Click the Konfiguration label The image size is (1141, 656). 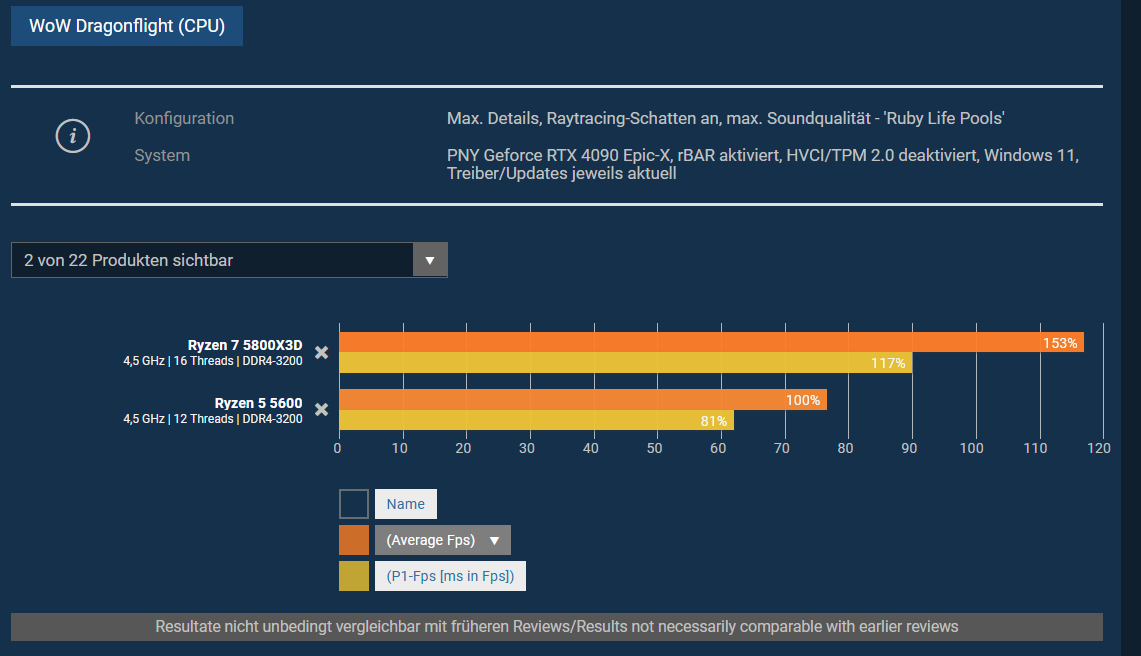(184, 118)
